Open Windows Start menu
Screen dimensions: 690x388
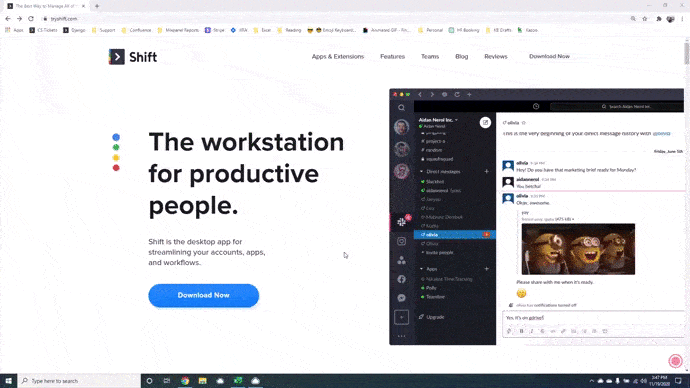pyautogui.click(x=8, y=381)
